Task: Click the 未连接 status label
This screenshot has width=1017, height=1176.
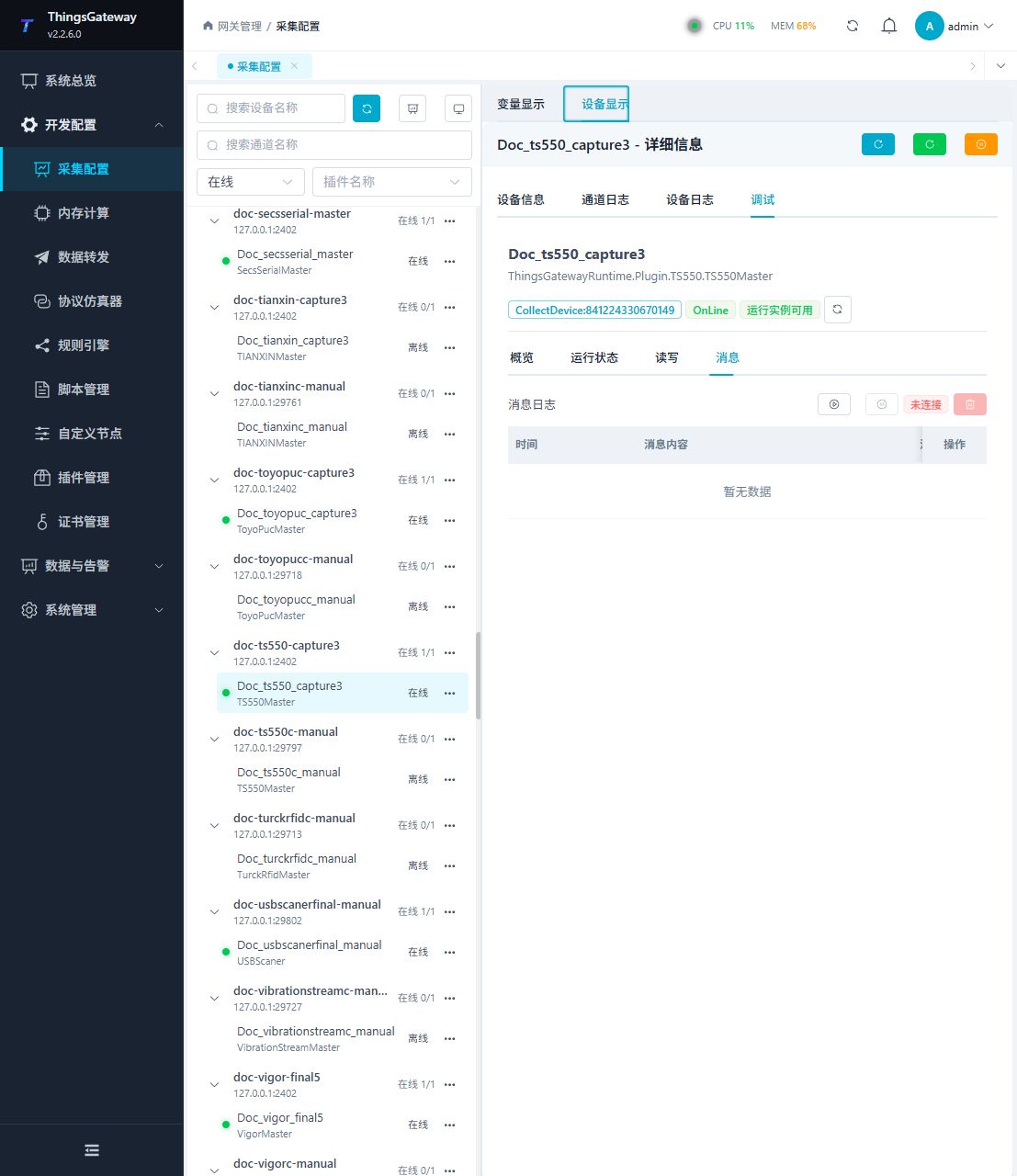Action: click(x=926, y=404)
